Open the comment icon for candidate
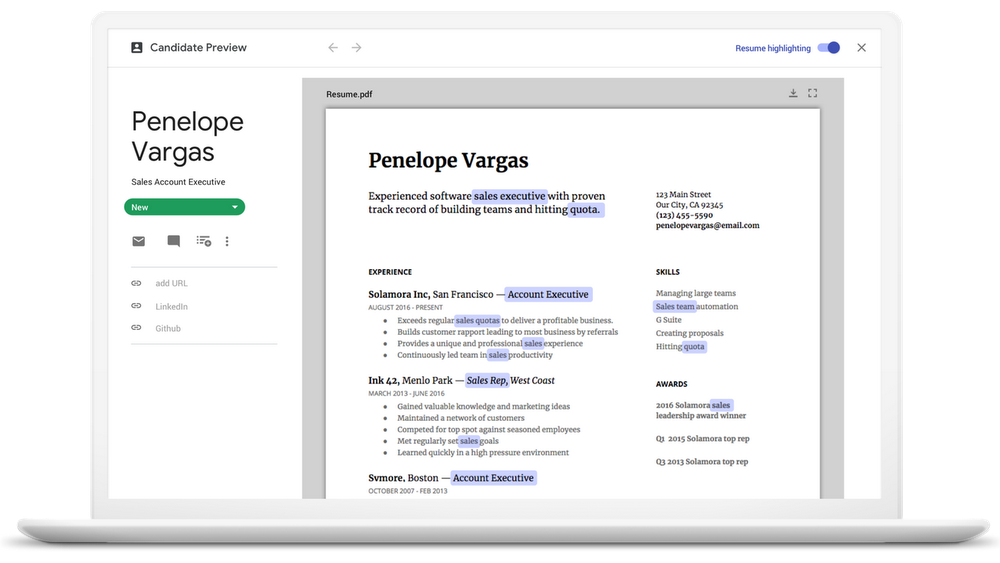Screen dimensions: 1000x563 click(173, 241)
